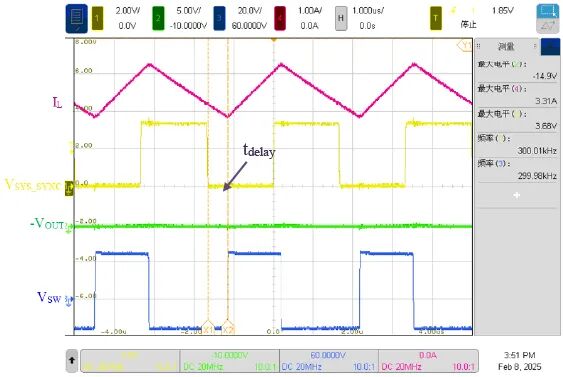Image resolution: width=563 pixels, height=377 pixels.
Task: Click the 0.0A offset in the top bar
Action: click(310, 26)
